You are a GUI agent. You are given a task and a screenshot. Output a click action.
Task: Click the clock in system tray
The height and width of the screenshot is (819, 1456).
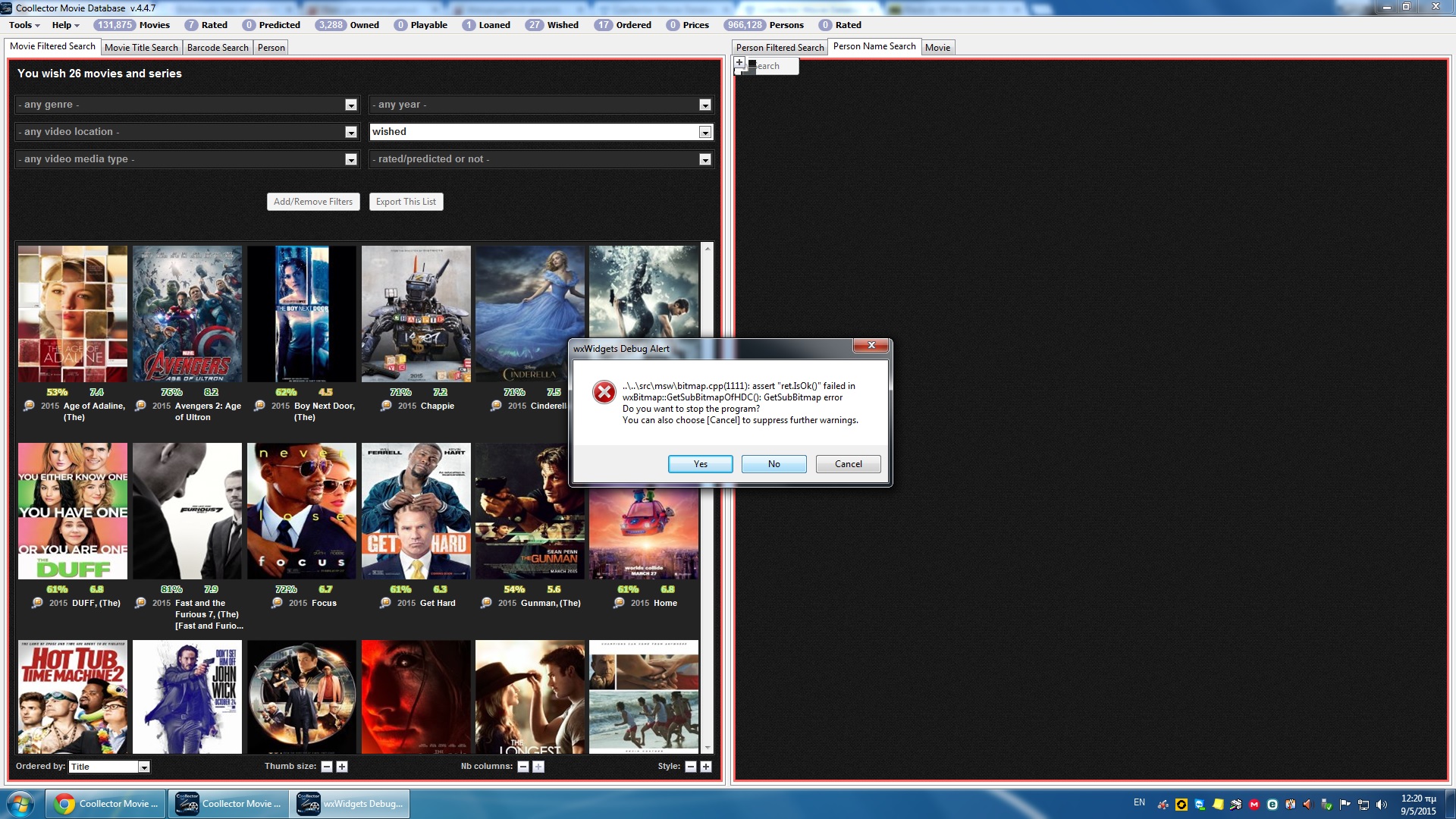tap(1418, 805)
